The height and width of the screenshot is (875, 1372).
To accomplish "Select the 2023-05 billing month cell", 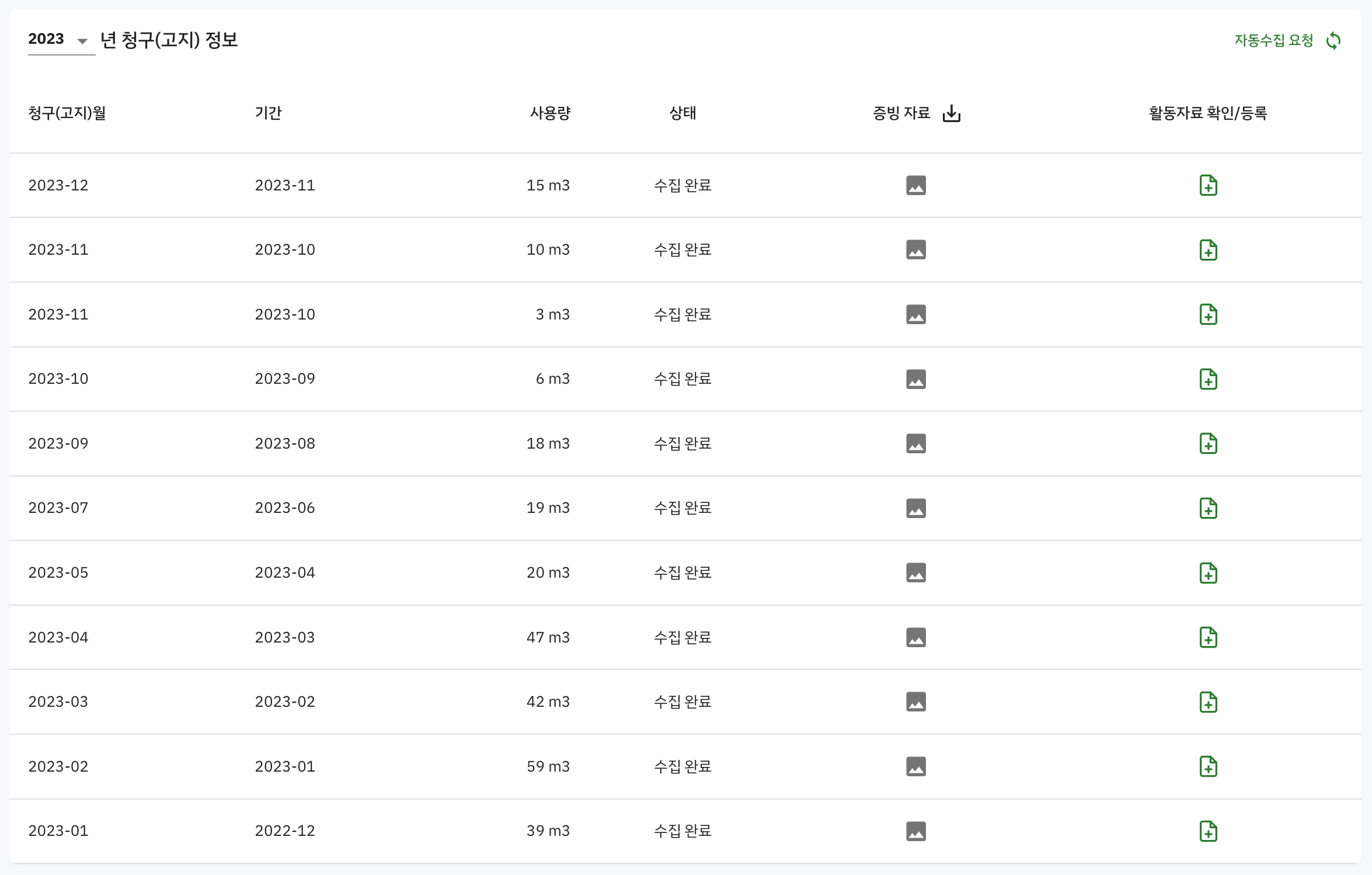I will pyautogui.click(x=58, y=573).
